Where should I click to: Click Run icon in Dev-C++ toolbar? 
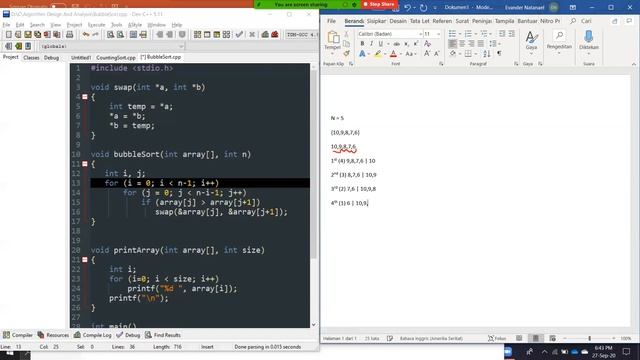pos(207,35)
